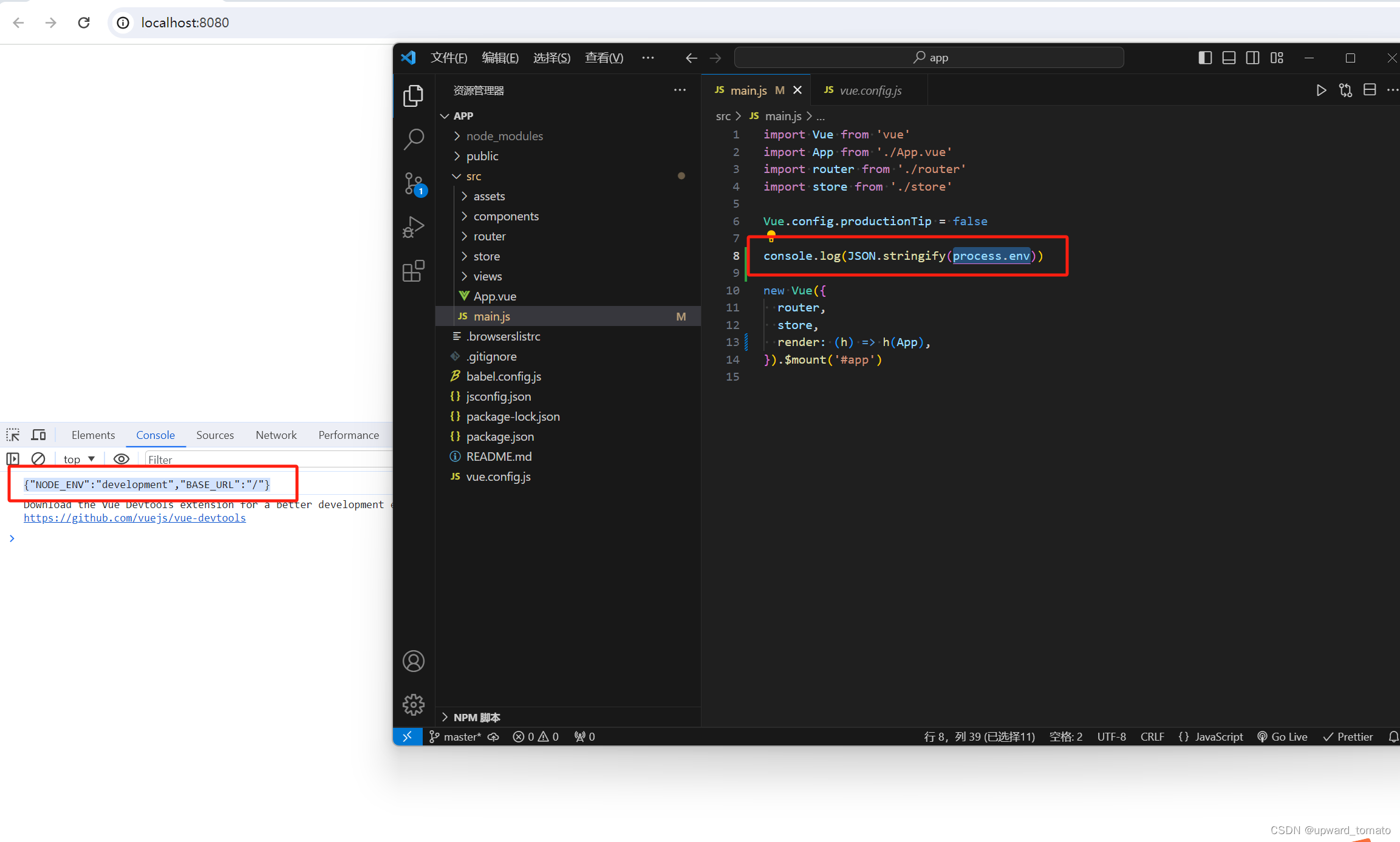Open package.json in the explorer
Image resolution: width=1400 pixels, height=842 pixels.
click(x=499, y=436)
